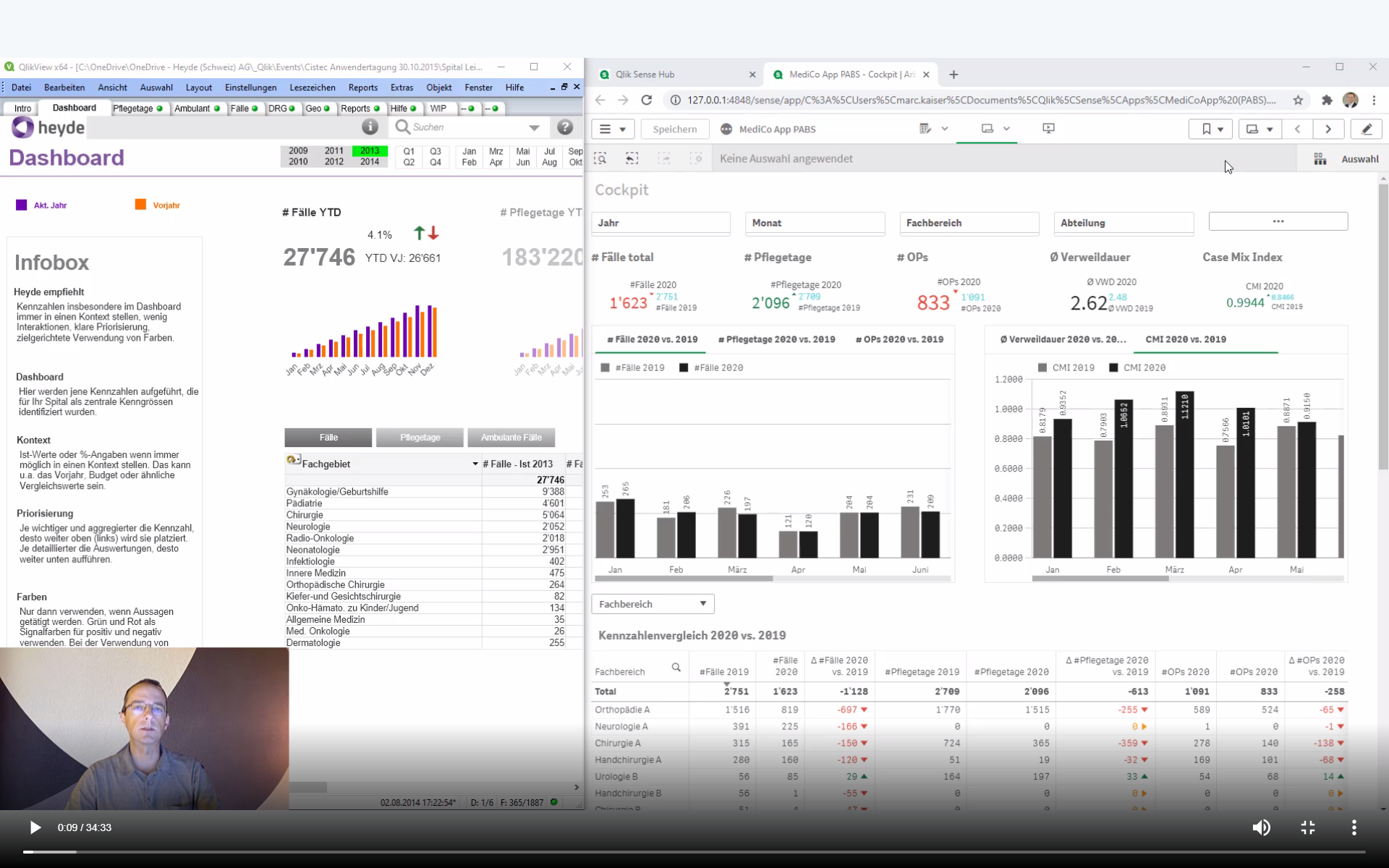This screenshot has width=1389, height=868.
Task: Play the video
Action: click(x=35, y=827)
